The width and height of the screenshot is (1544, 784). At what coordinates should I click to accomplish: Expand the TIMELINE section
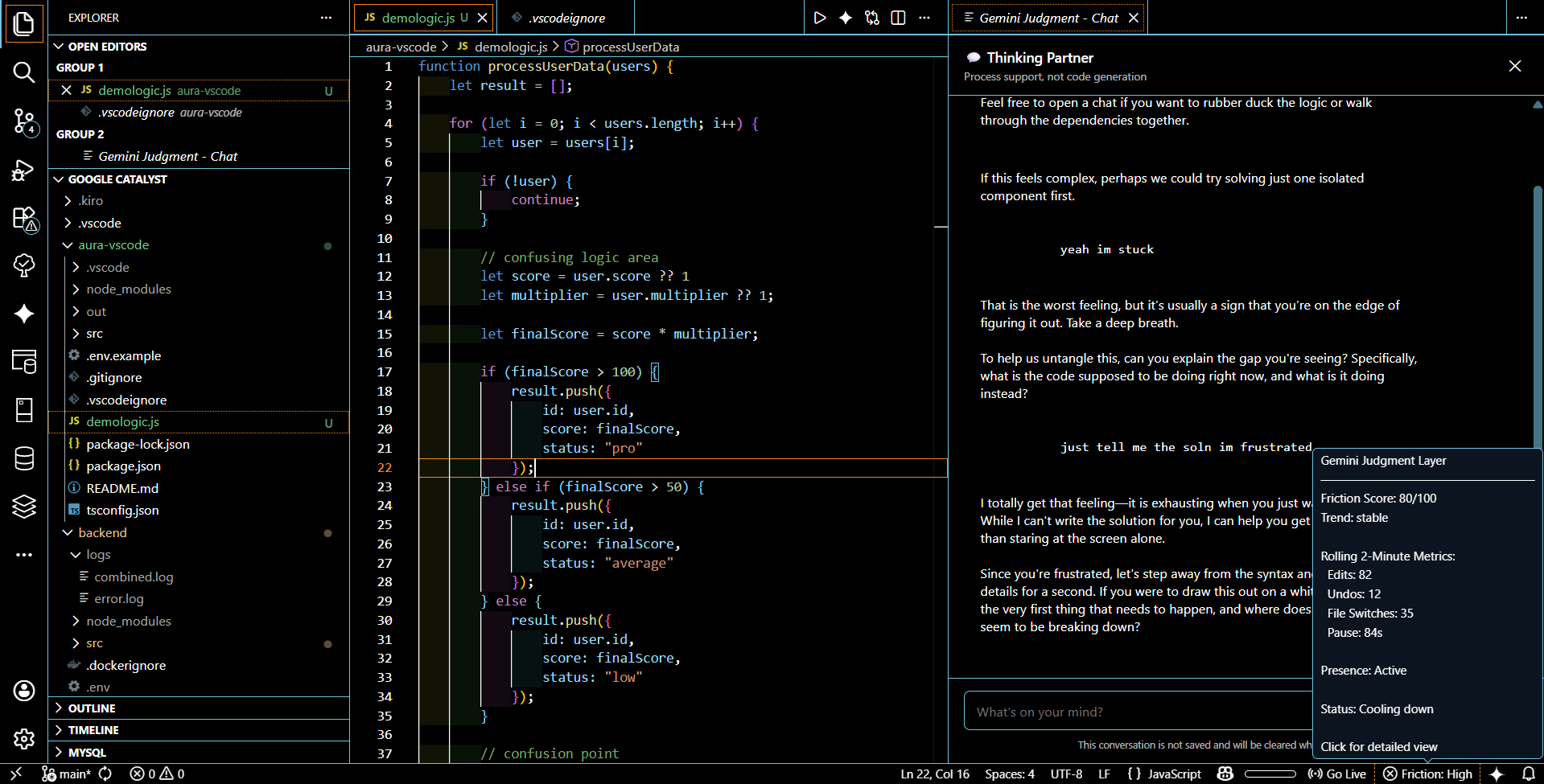click(x=93, y=730)
